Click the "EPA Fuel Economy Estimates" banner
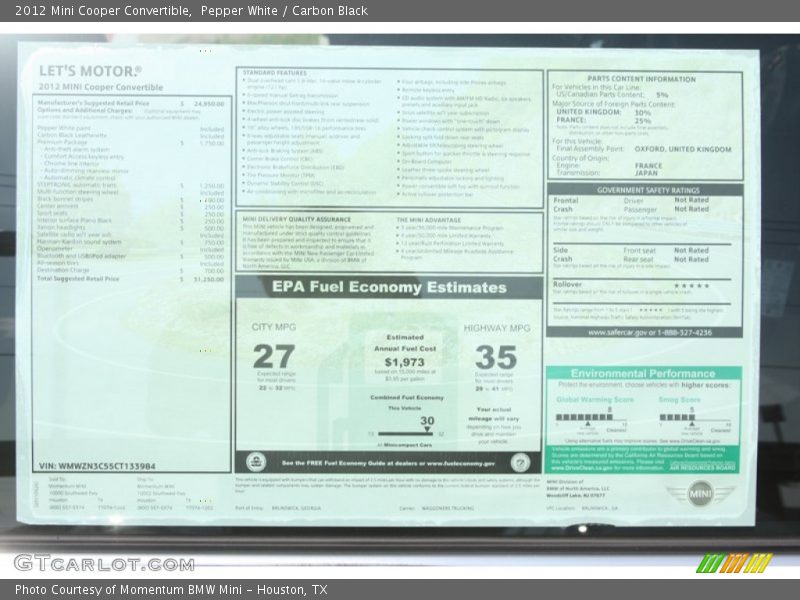This screenshot has width=800, height=600. (389, 287)
